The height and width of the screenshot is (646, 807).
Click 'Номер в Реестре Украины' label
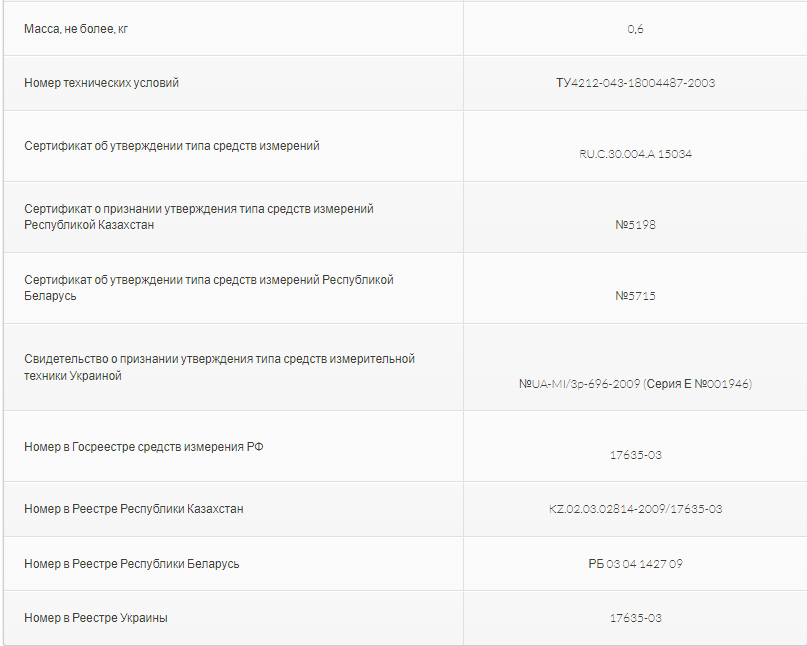(96, 618)
